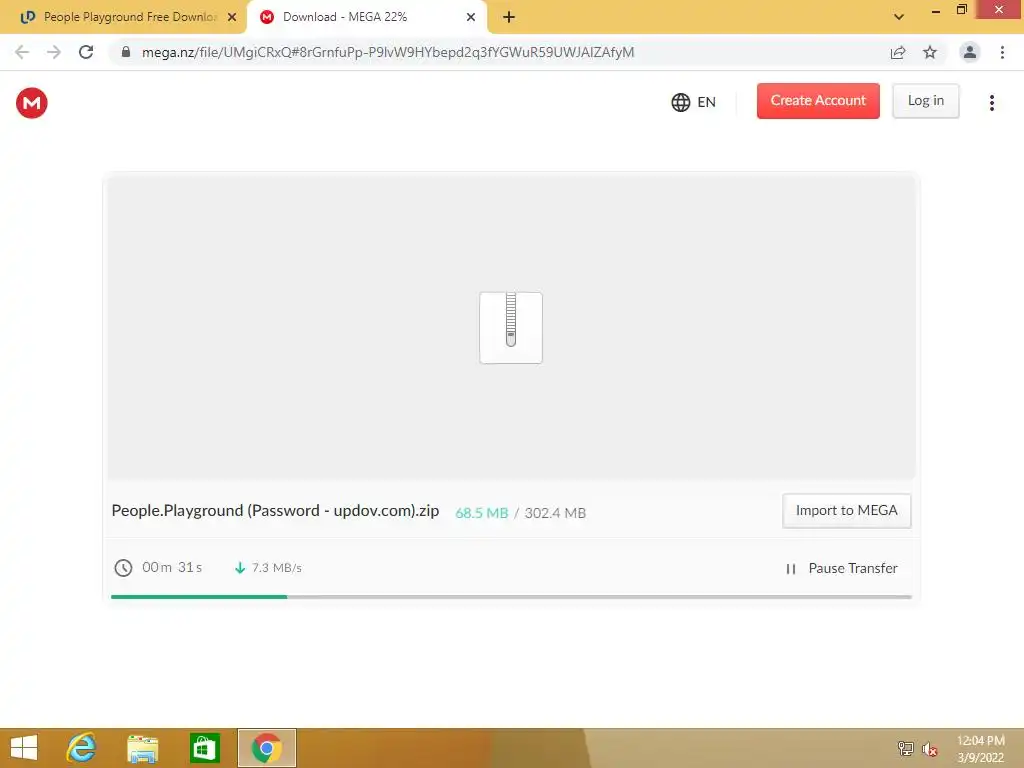Click the green download speed arrow icon

tap(240, 568)
